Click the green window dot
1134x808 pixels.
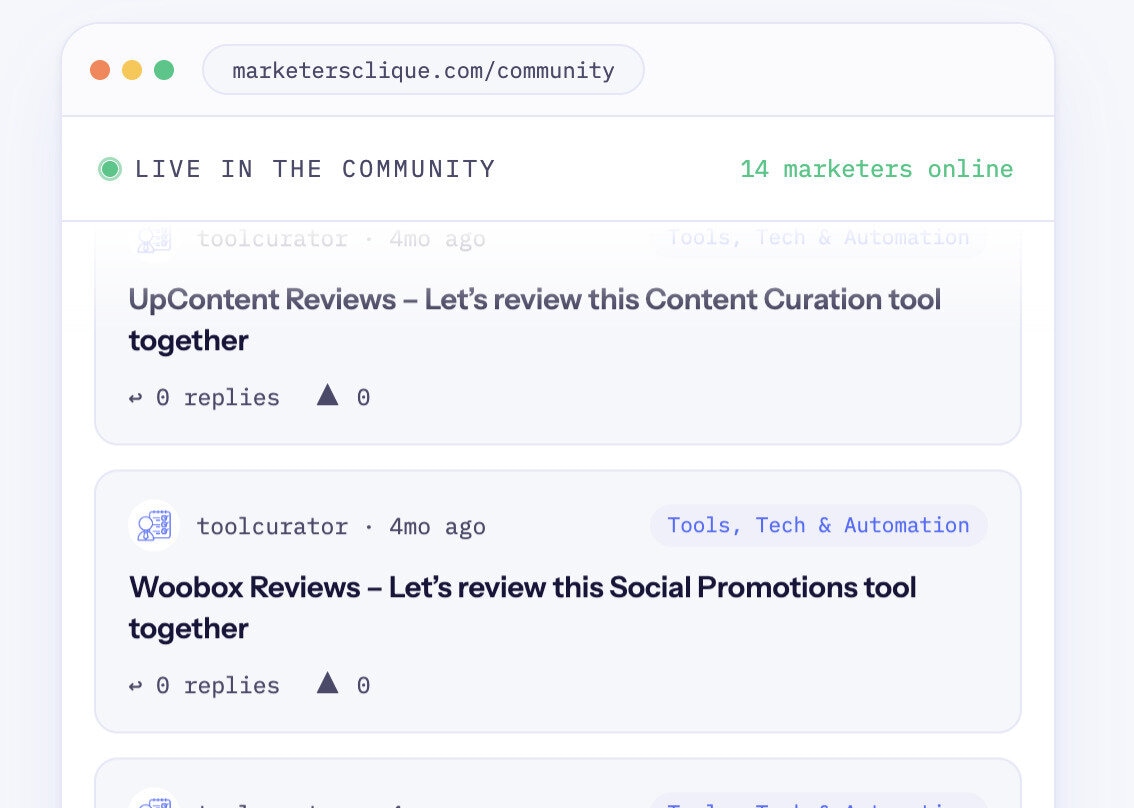point(164,70)
